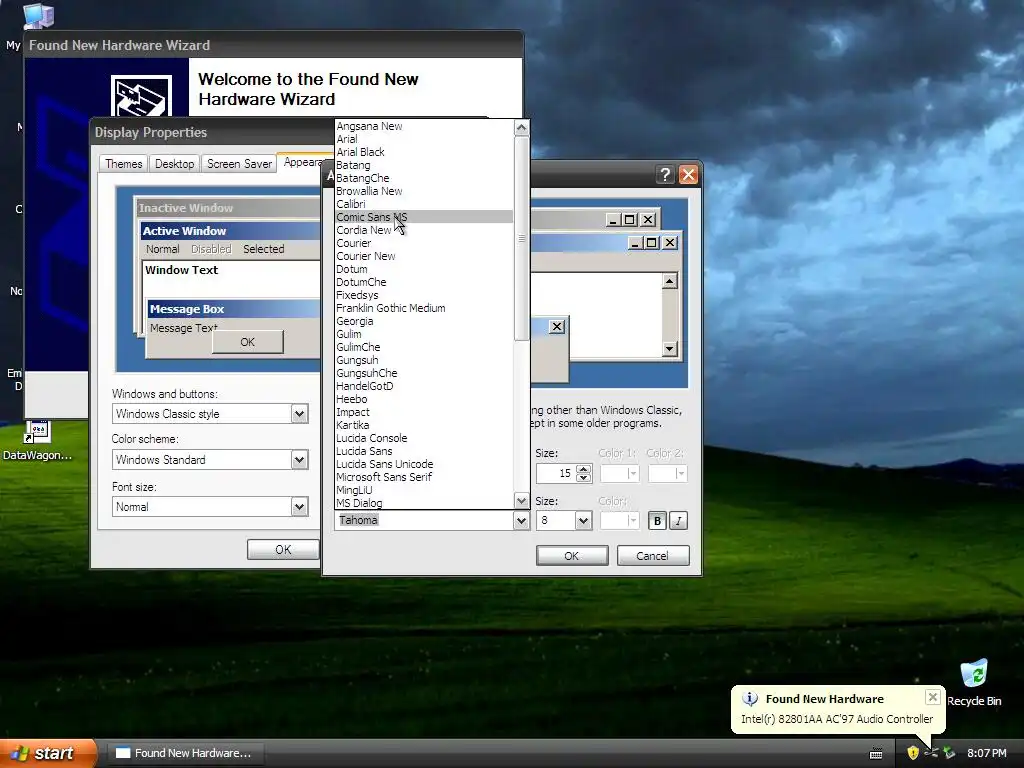Choose the Arial font entry
Viewport: 1024px width, 768px height.
coord(424,139)
